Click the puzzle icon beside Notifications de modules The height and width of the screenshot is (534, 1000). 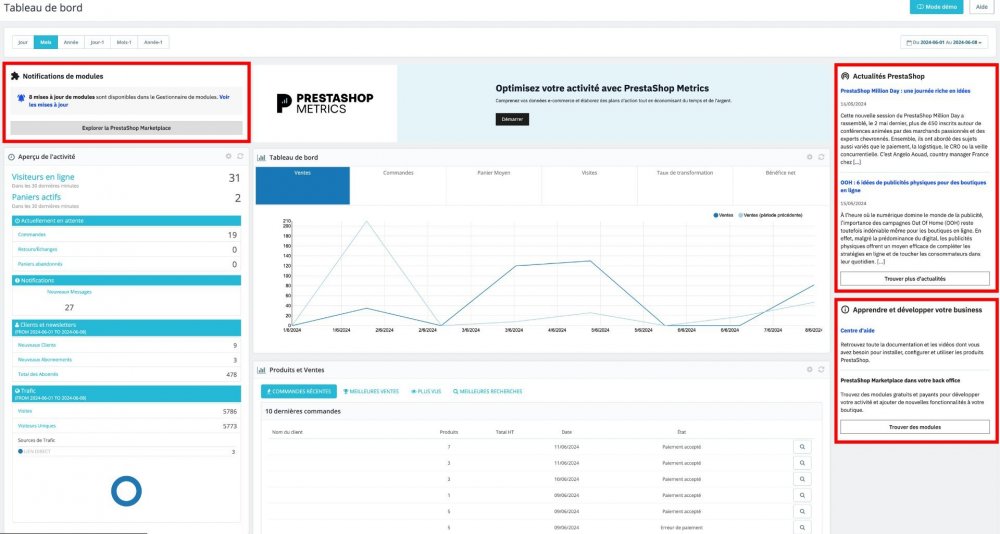[x=15, y=76]
